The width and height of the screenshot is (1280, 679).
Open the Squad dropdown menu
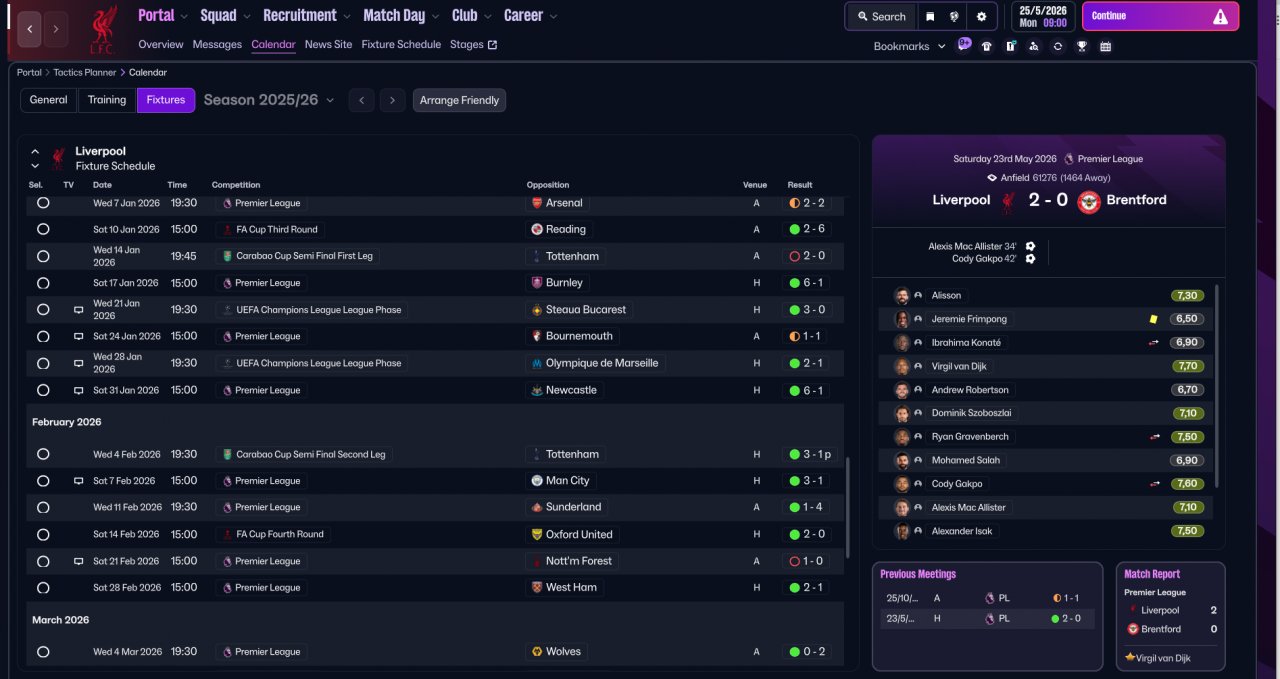[x=225, y=16]
